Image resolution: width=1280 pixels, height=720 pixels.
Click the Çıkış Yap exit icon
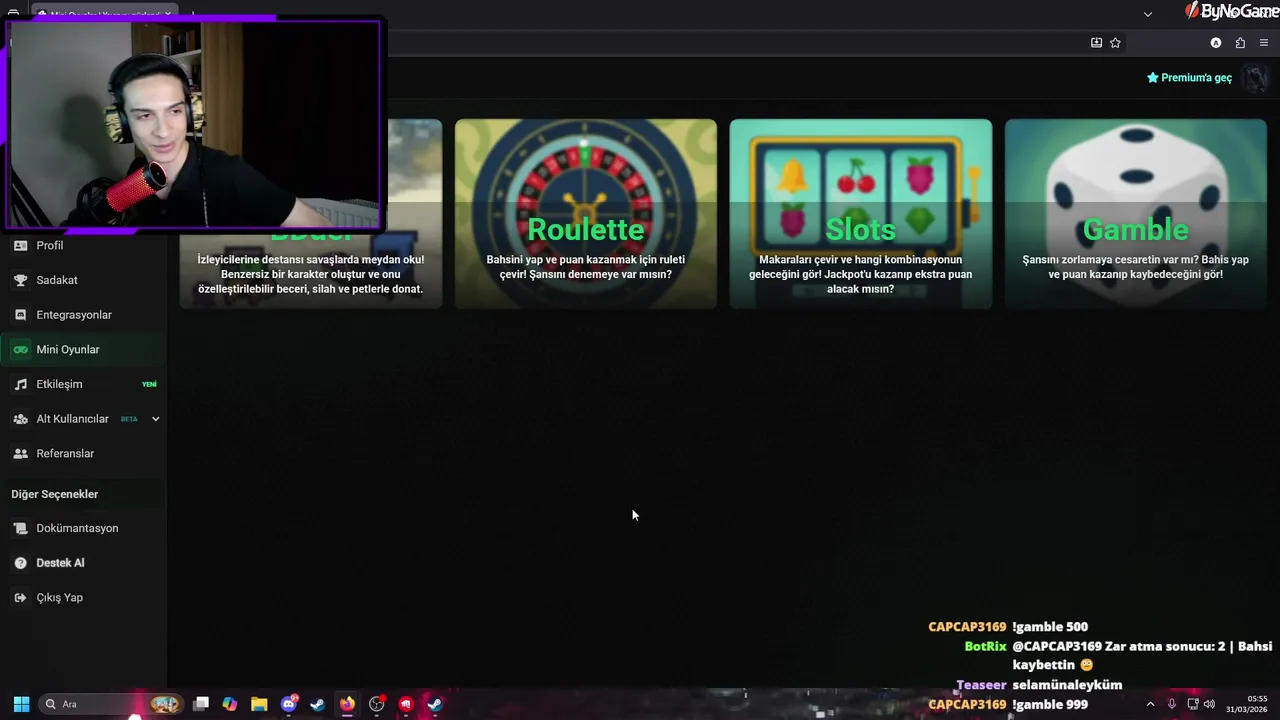coord(20,597)
